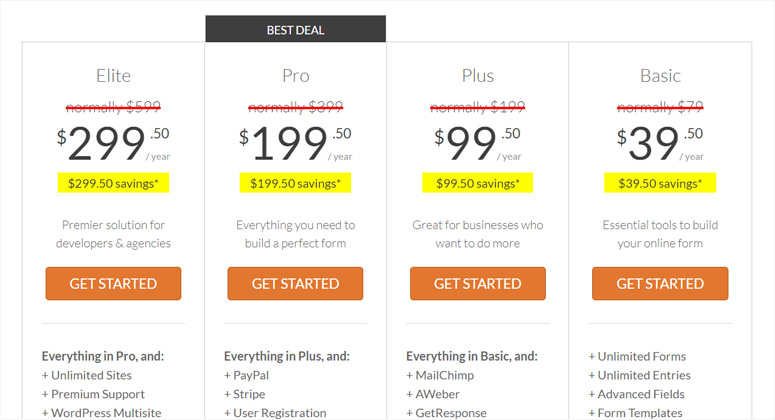Click the $99.50 savings label
Image resolution: width=775 pixels, height=420 pixels.
[x=477, y=183]
